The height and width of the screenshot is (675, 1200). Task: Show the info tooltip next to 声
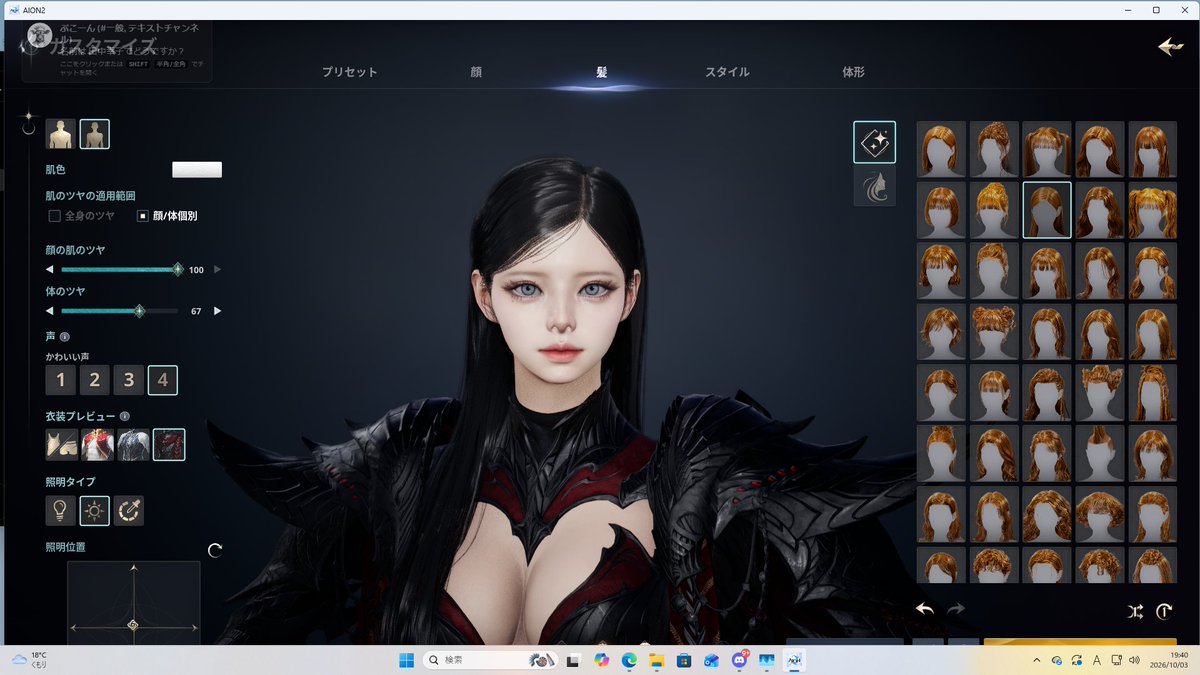pyautogui.click(x=65, y=337)
